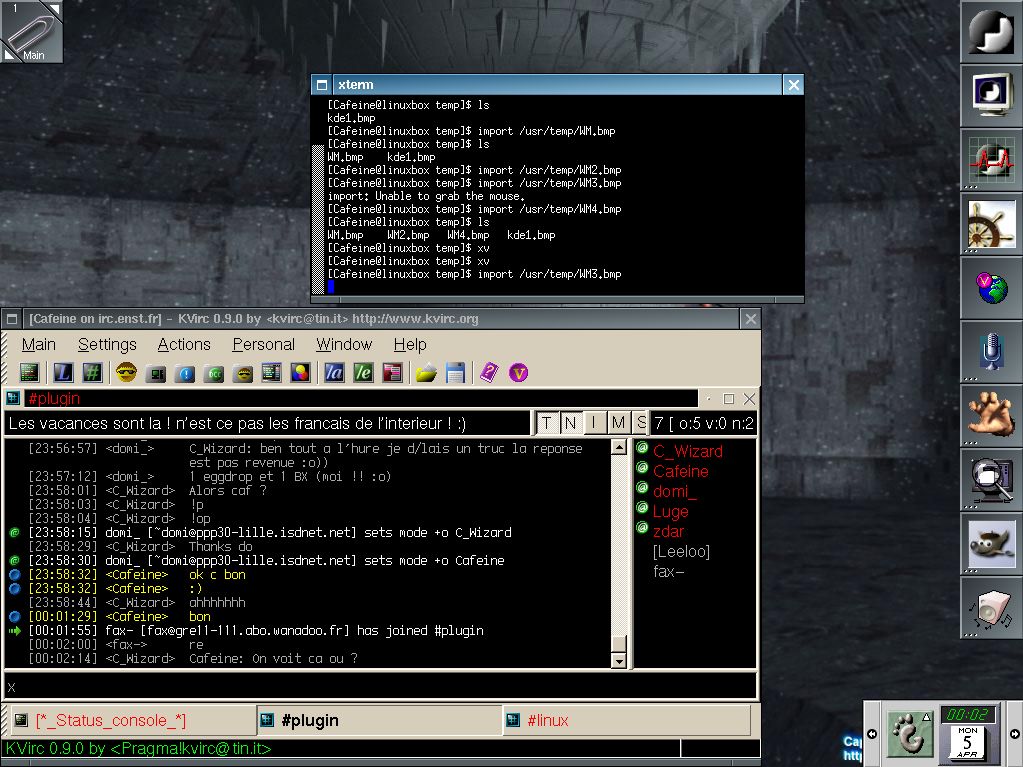This screenshot has width=1023, height=767.
Task: Toggle channel mode T button
Action: pos(547,423)
